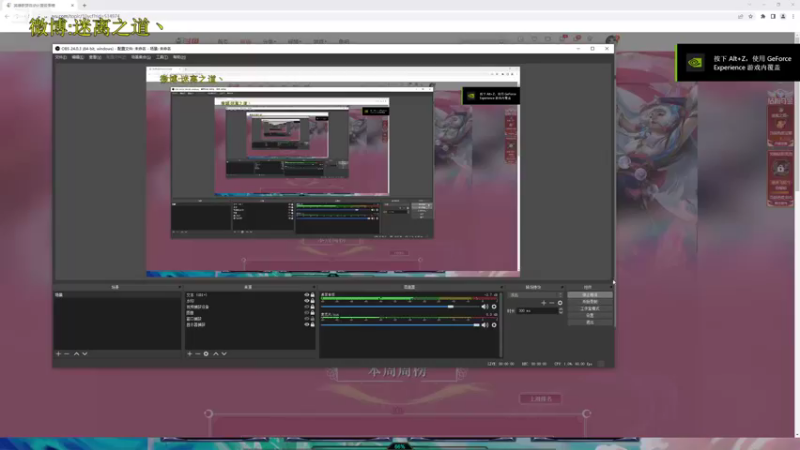Image resolution: width=800 pixels, height=450 pixels.
Task: Toggle lock on 显示器捕获 source
Action: click(313, 324)
